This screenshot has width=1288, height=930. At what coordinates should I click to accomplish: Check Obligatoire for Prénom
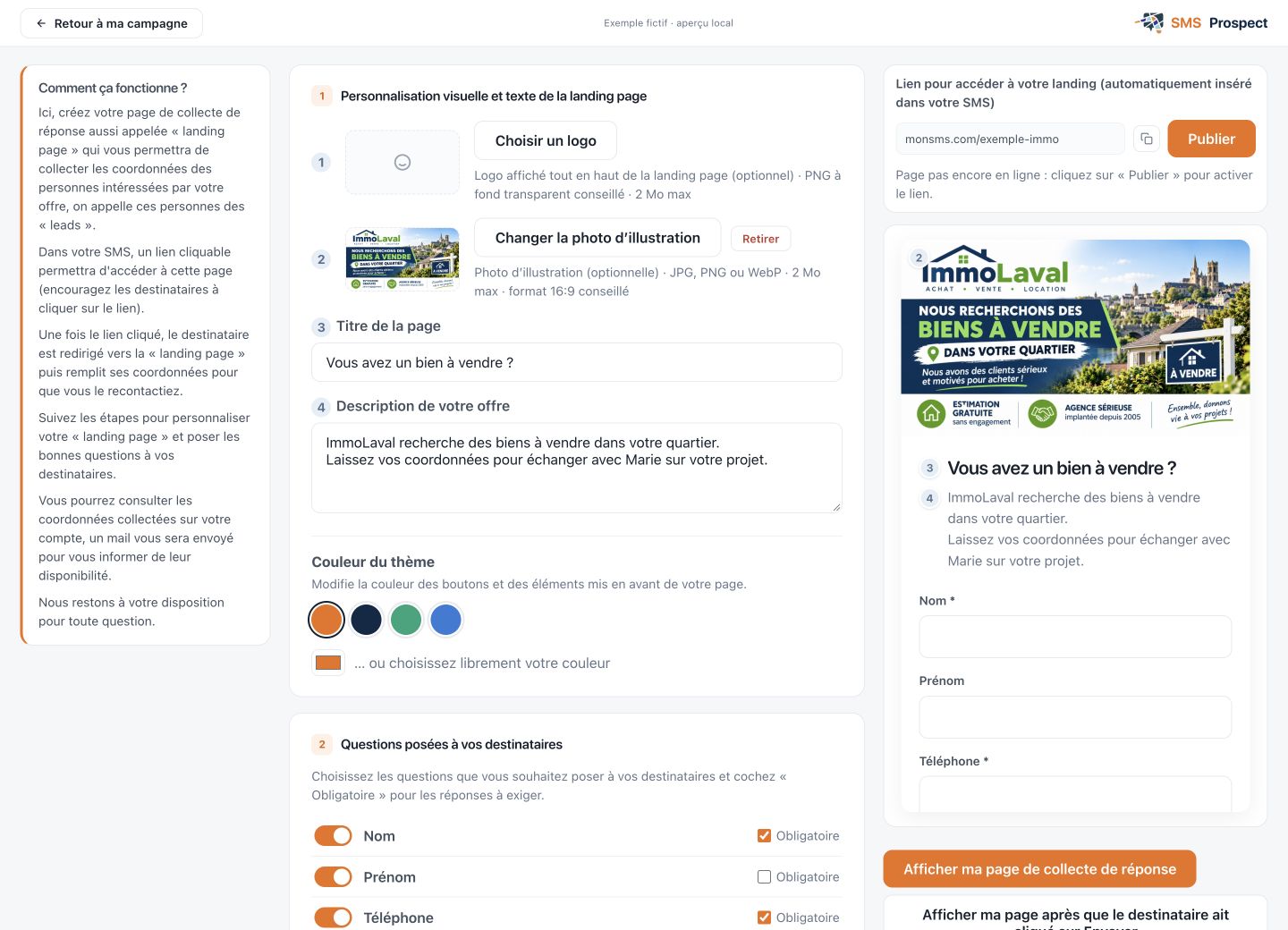tap(764, 877)
